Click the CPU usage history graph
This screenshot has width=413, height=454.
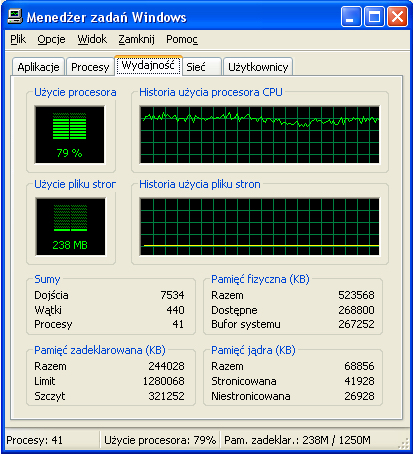click(259, 135)
